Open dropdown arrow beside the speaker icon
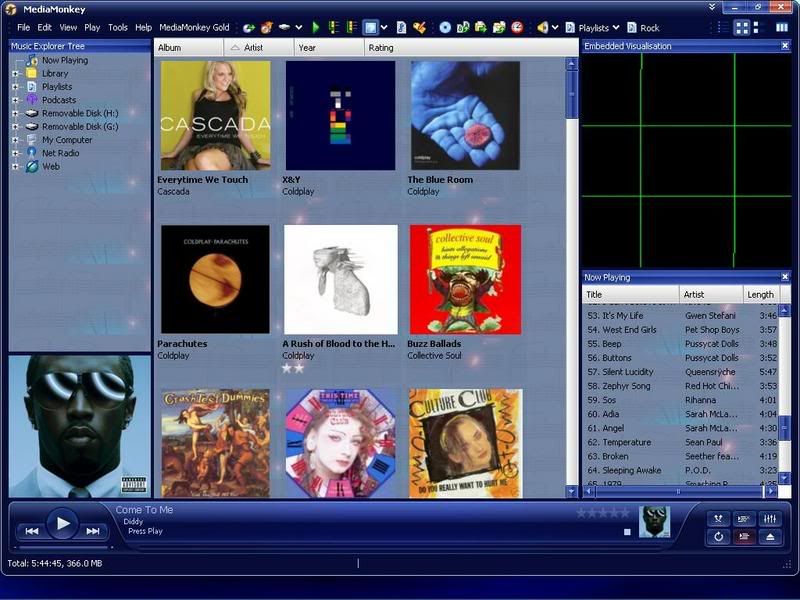 tap(555, 28)
